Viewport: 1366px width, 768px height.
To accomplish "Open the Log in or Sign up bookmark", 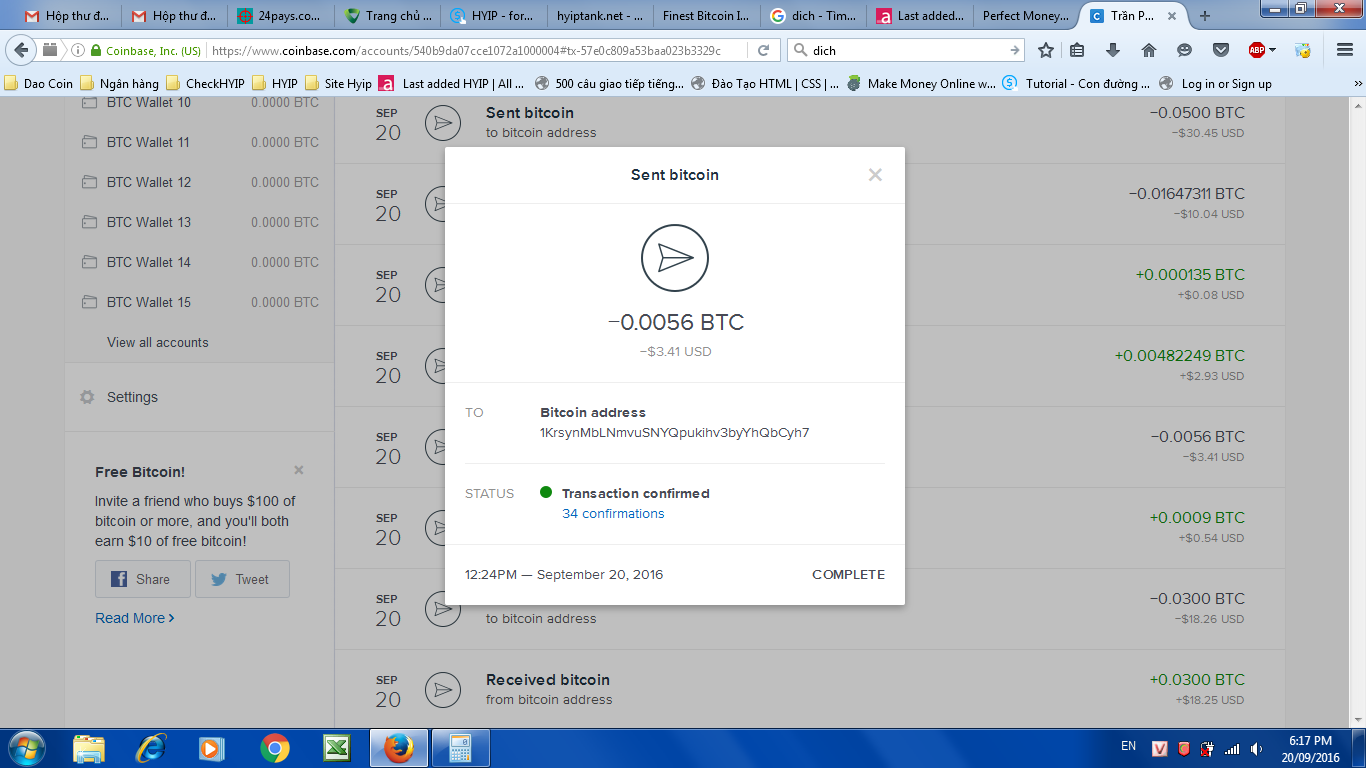I will [1215, 84].
